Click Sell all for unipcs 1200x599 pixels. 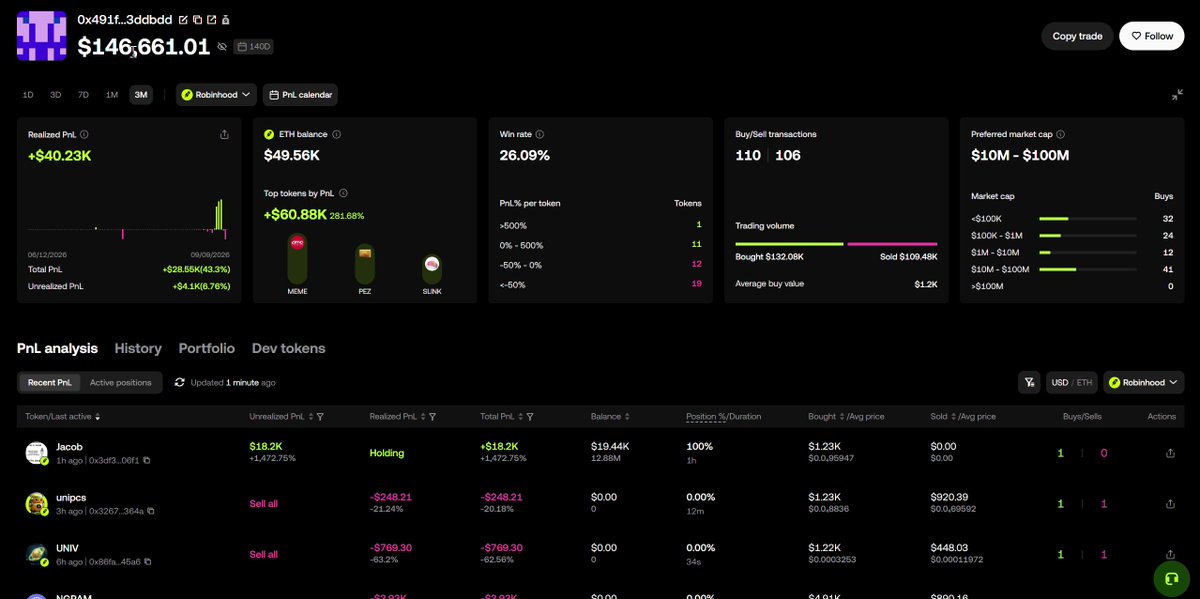click(264, 504)
